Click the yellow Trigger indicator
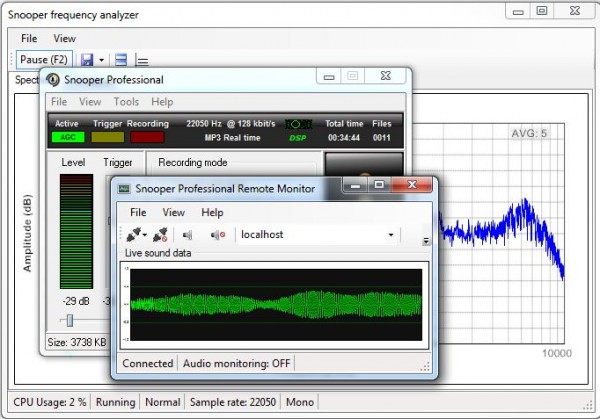The height and width of the screenshot is (419, 600). [108, 137]
